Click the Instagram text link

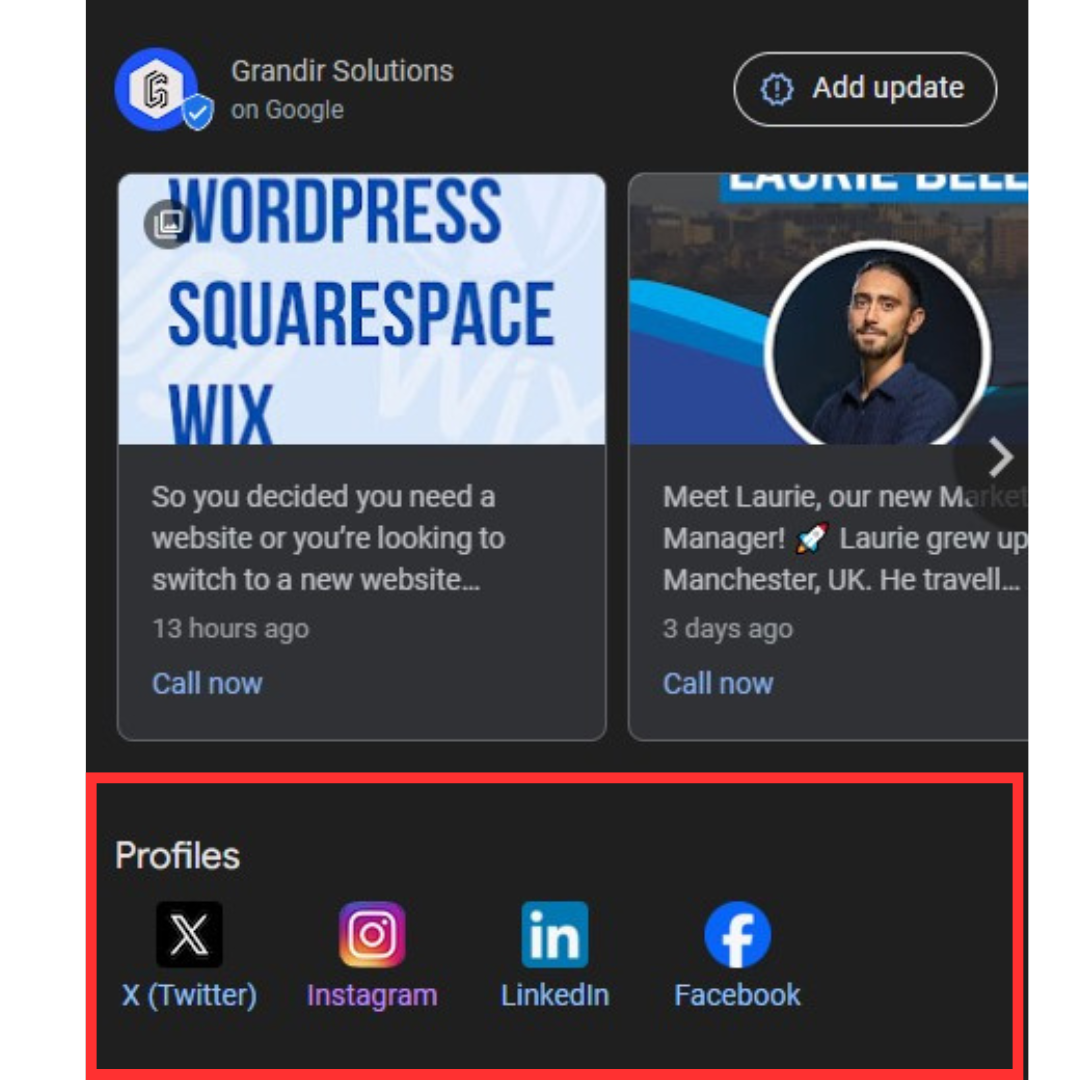[372, 996]
